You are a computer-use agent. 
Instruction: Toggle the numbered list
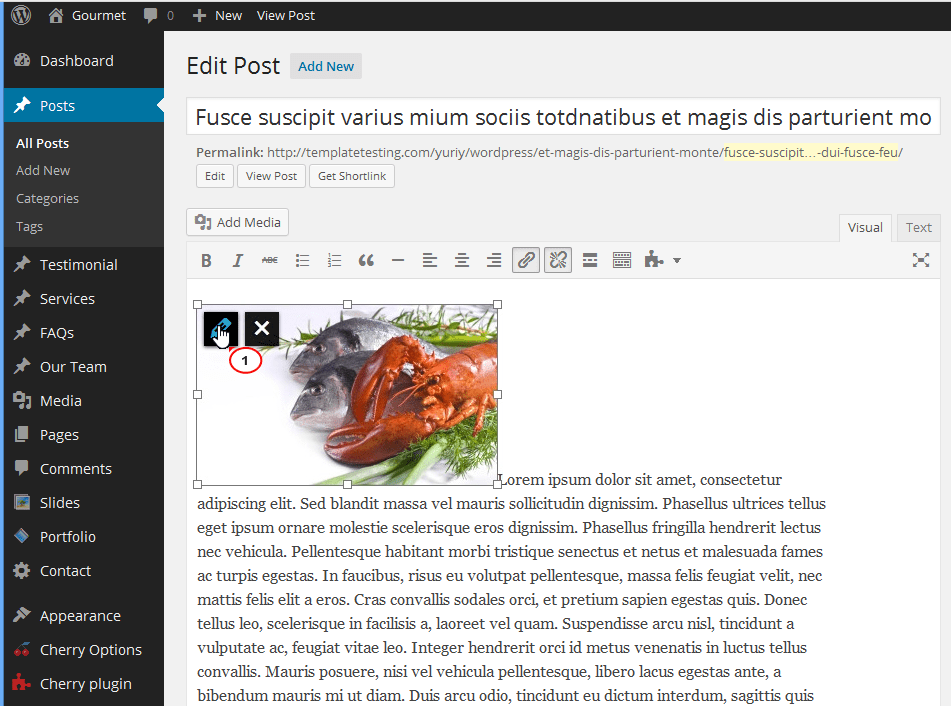pos(334,260)
